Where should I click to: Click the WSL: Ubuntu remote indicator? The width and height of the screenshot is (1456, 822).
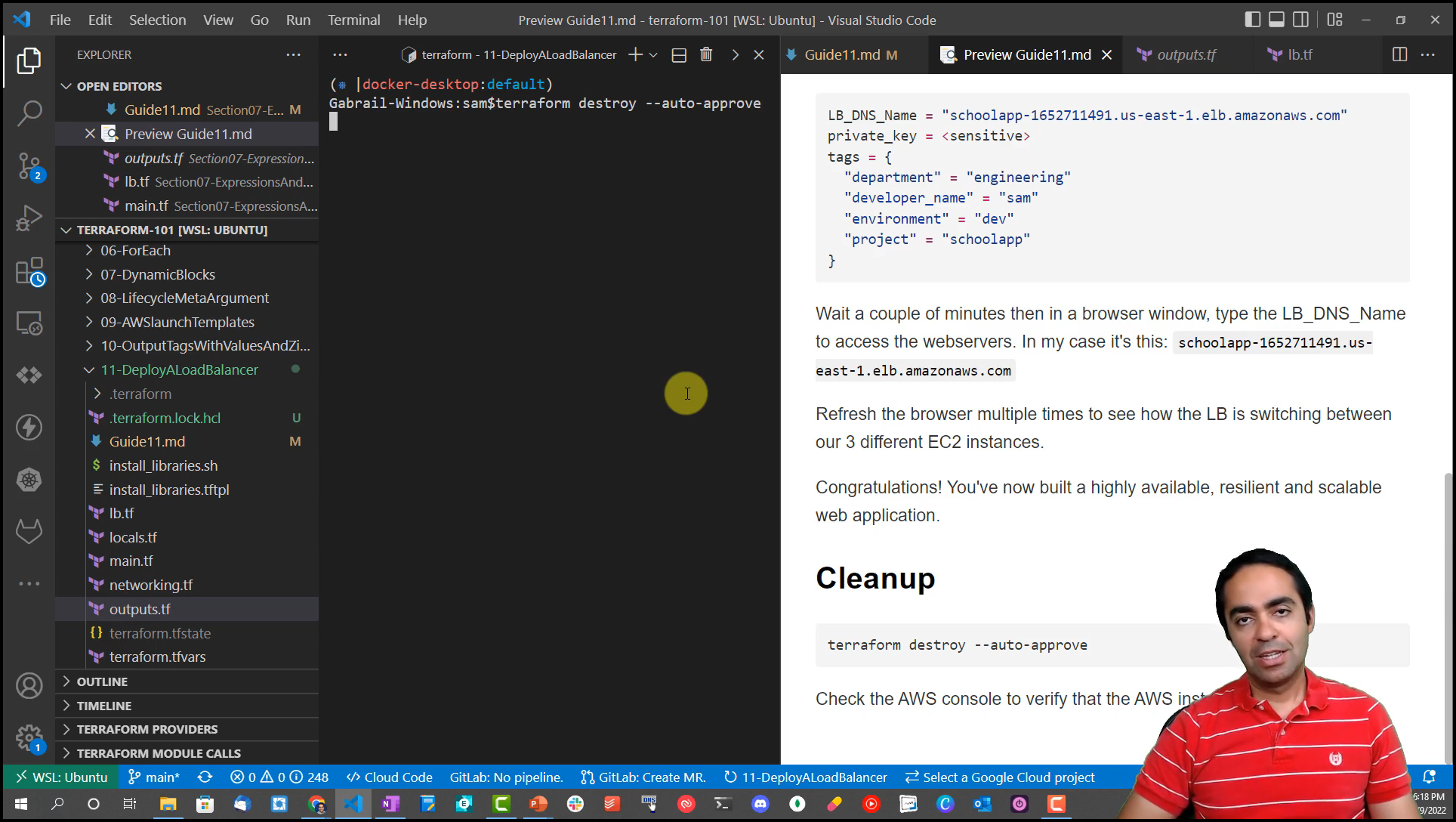pos(61,777)
